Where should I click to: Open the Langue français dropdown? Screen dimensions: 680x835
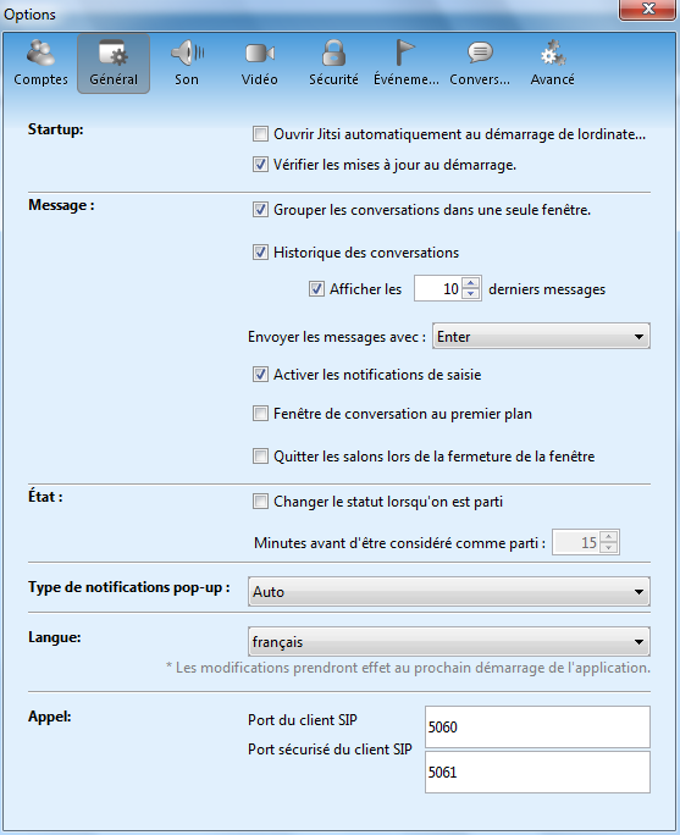449,642
